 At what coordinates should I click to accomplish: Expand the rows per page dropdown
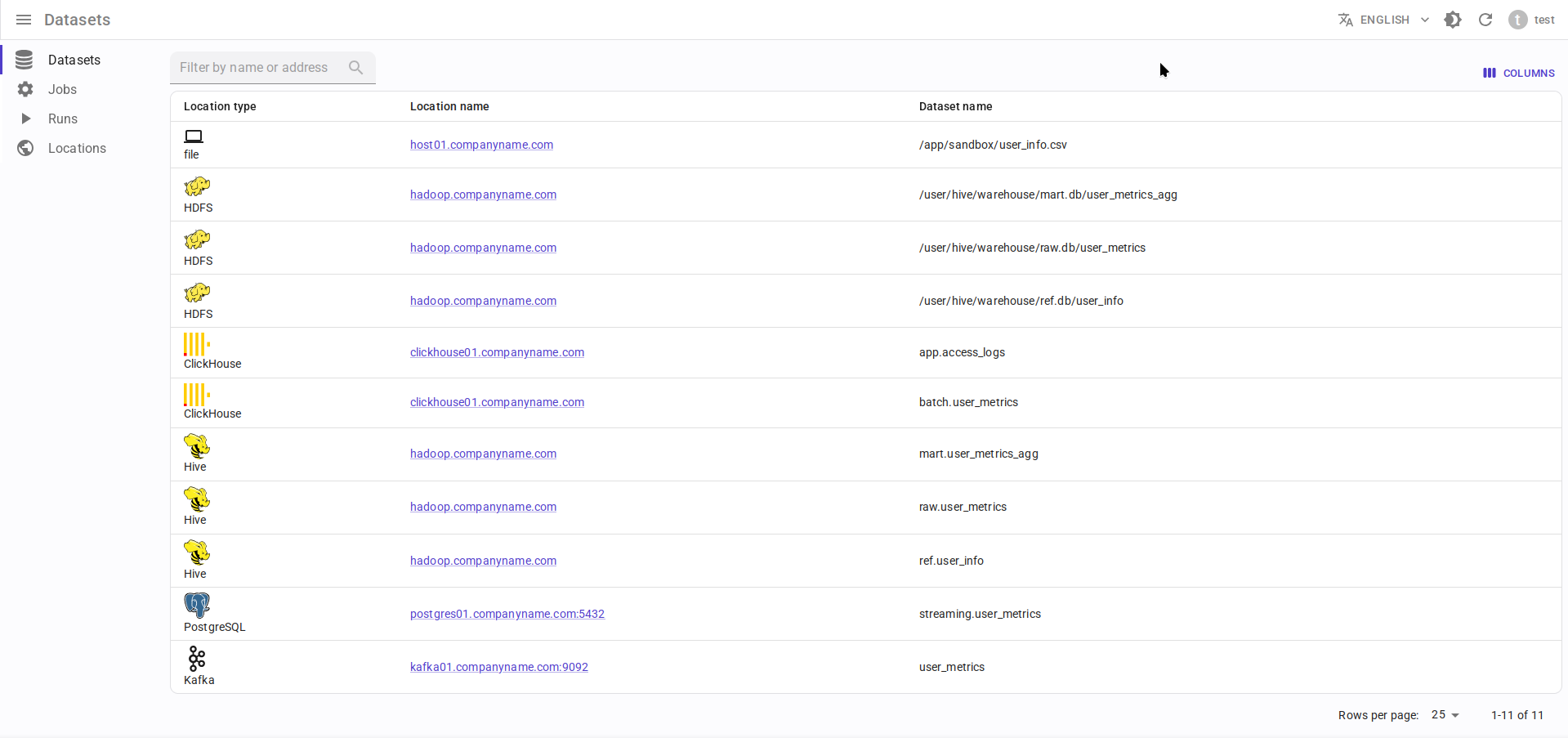click(1445, 715)
